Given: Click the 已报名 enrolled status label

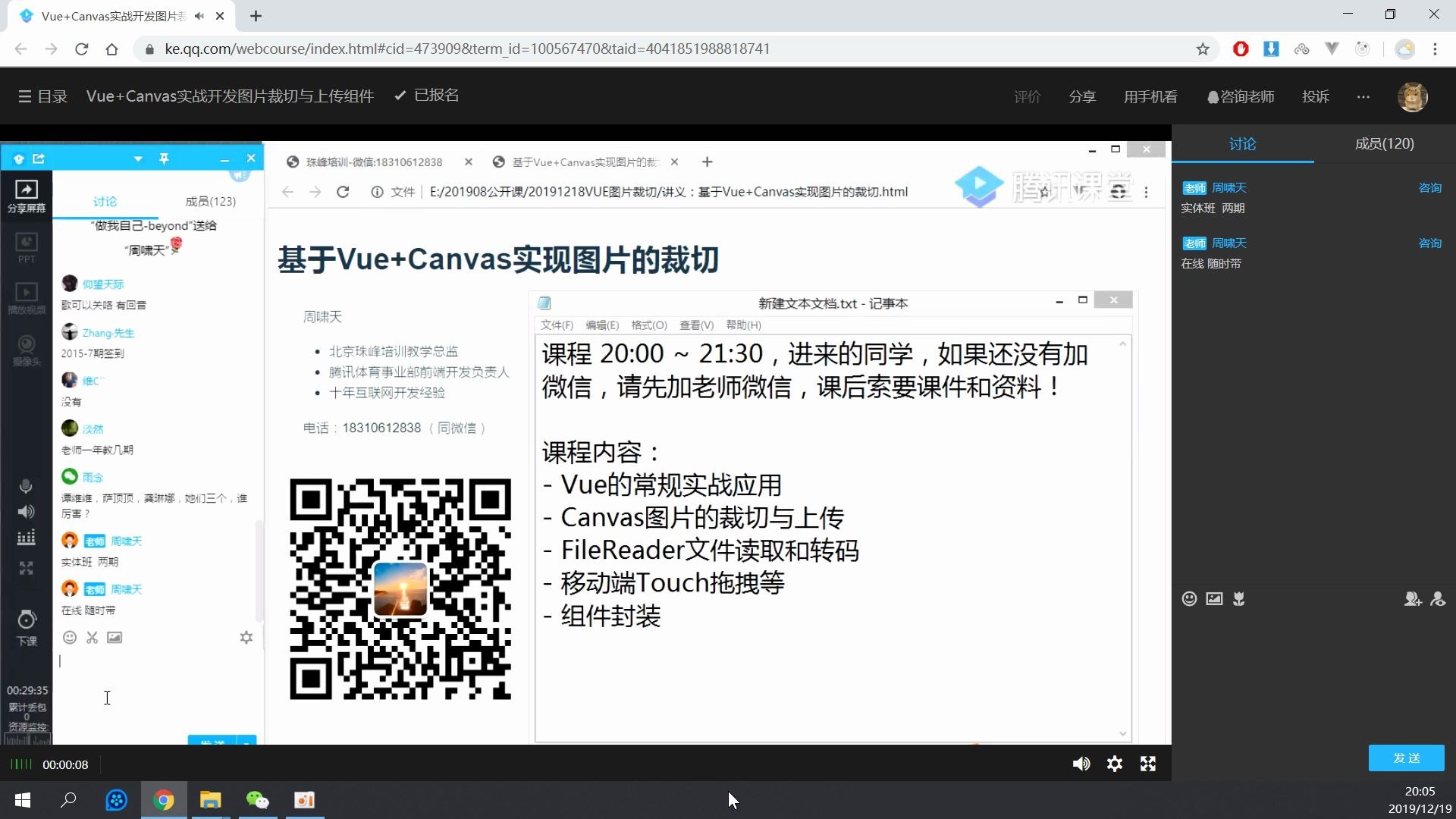Looking at the screenshot, I should point(427,96).
